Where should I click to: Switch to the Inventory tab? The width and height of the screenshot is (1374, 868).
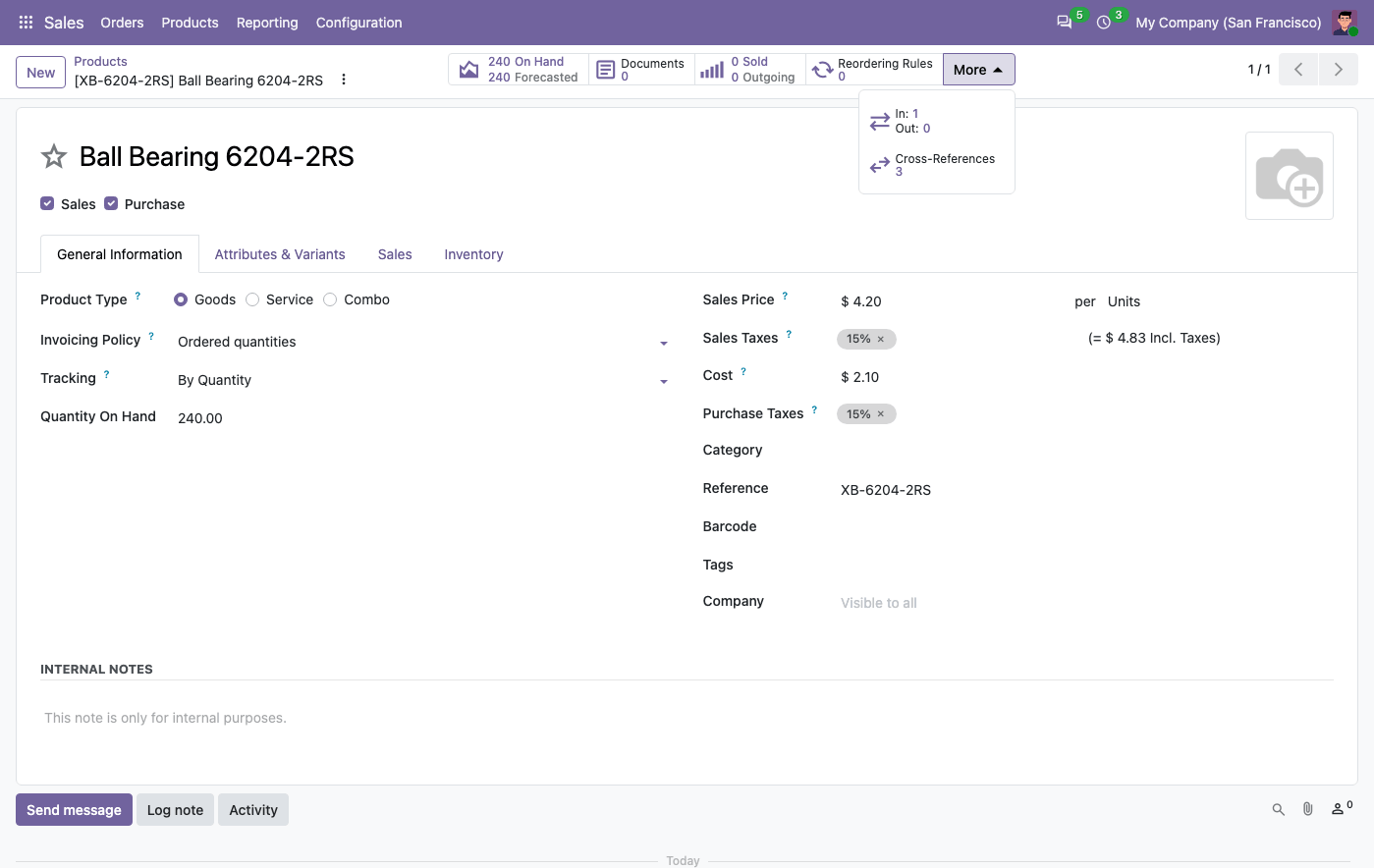click(x=473, y=254)
